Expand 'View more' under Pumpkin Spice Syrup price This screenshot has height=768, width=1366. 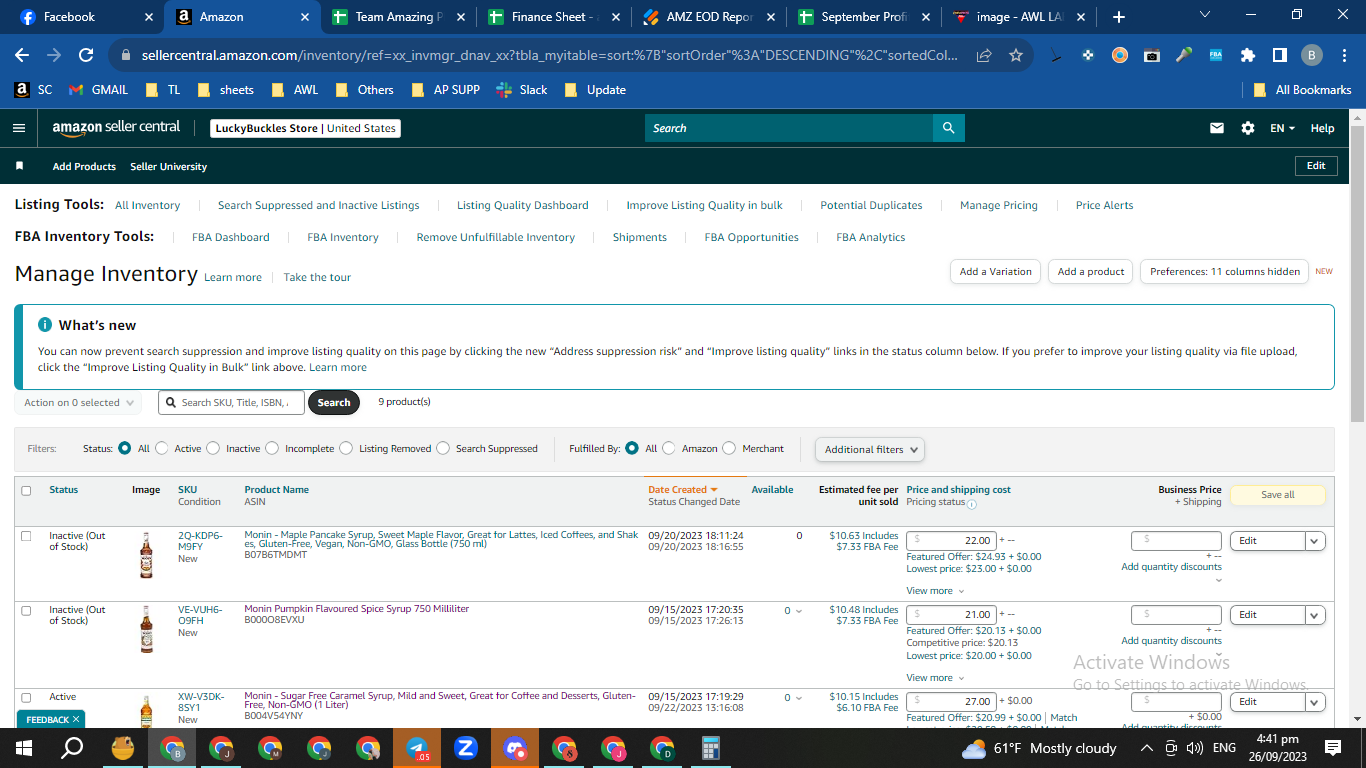click(935, 678)
